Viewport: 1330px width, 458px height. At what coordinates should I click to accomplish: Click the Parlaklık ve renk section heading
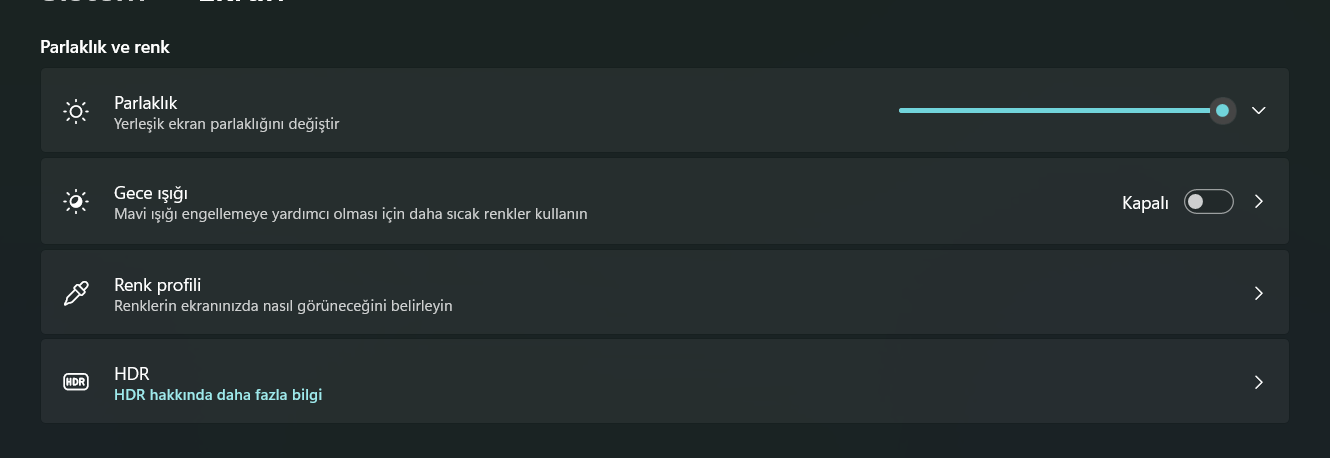[105, 47]
